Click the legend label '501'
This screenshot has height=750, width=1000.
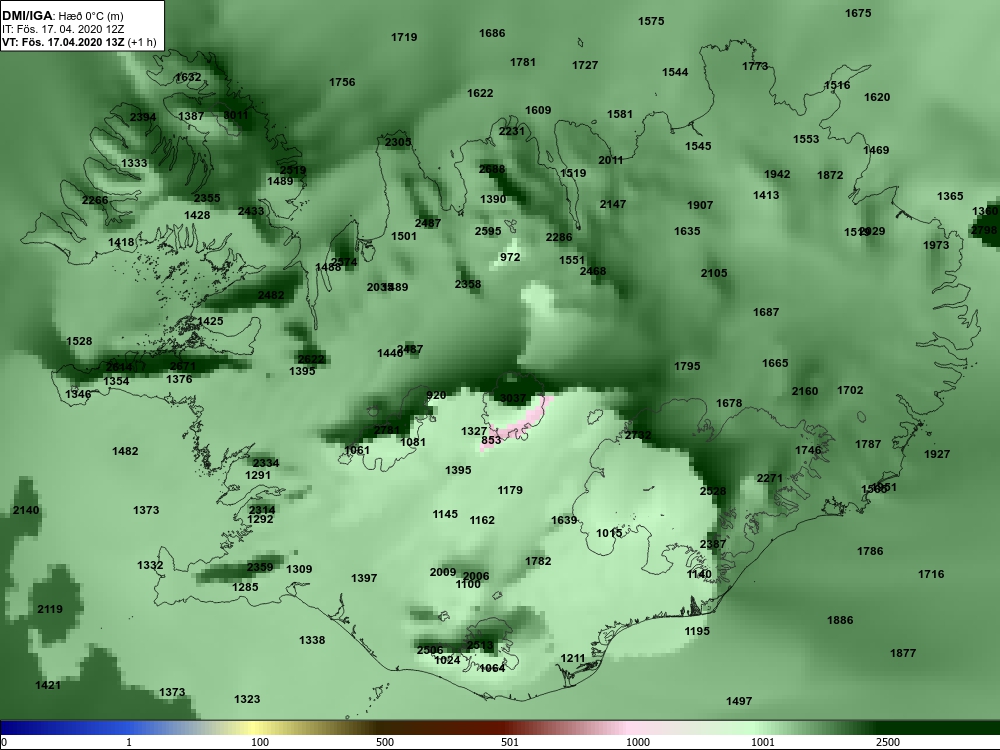(510, 742)
